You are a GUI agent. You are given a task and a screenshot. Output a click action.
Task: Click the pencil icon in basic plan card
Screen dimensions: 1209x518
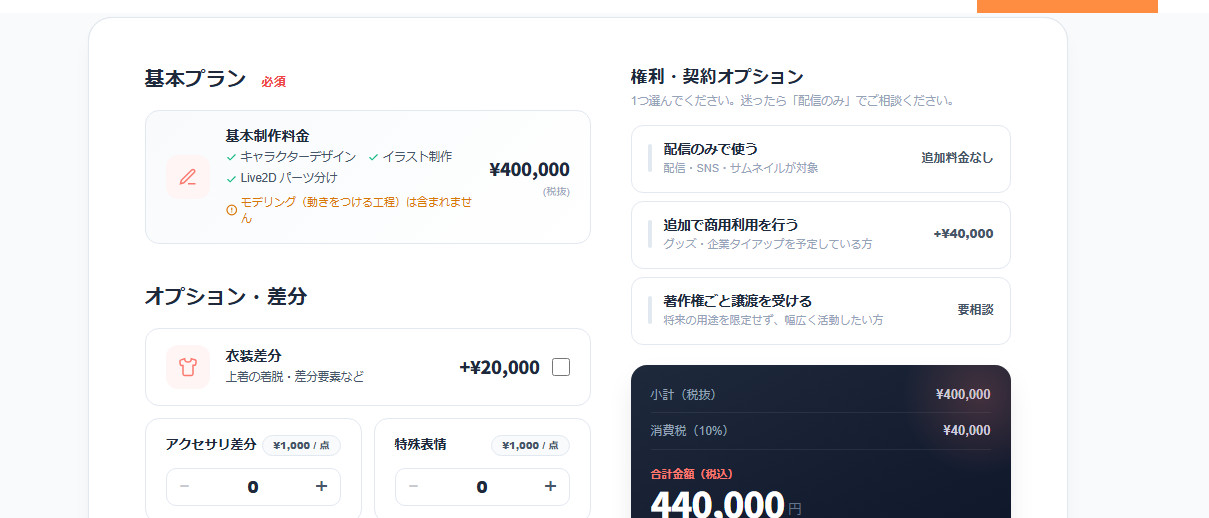[188, 177]
